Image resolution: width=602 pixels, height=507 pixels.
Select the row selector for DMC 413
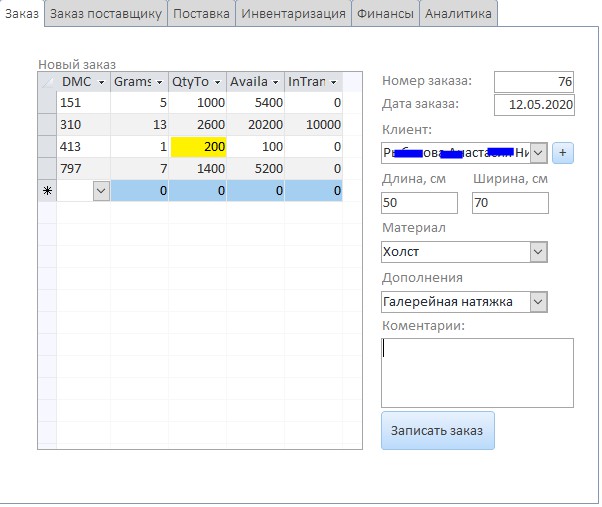pos(47,147)
